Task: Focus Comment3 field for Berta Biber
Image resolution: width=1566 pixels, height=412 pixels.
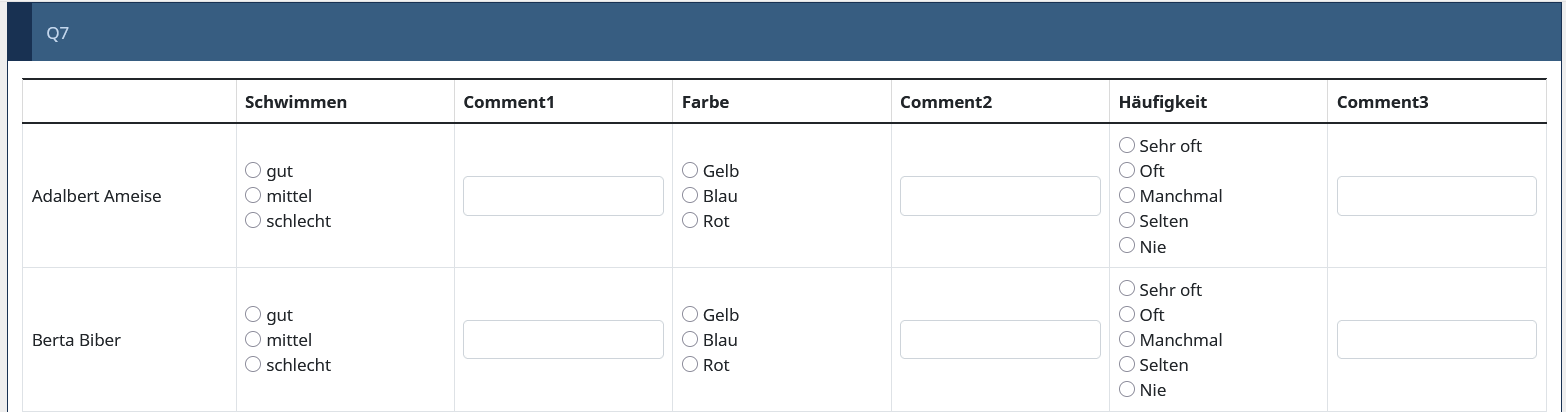Action: click(1436, 340)
